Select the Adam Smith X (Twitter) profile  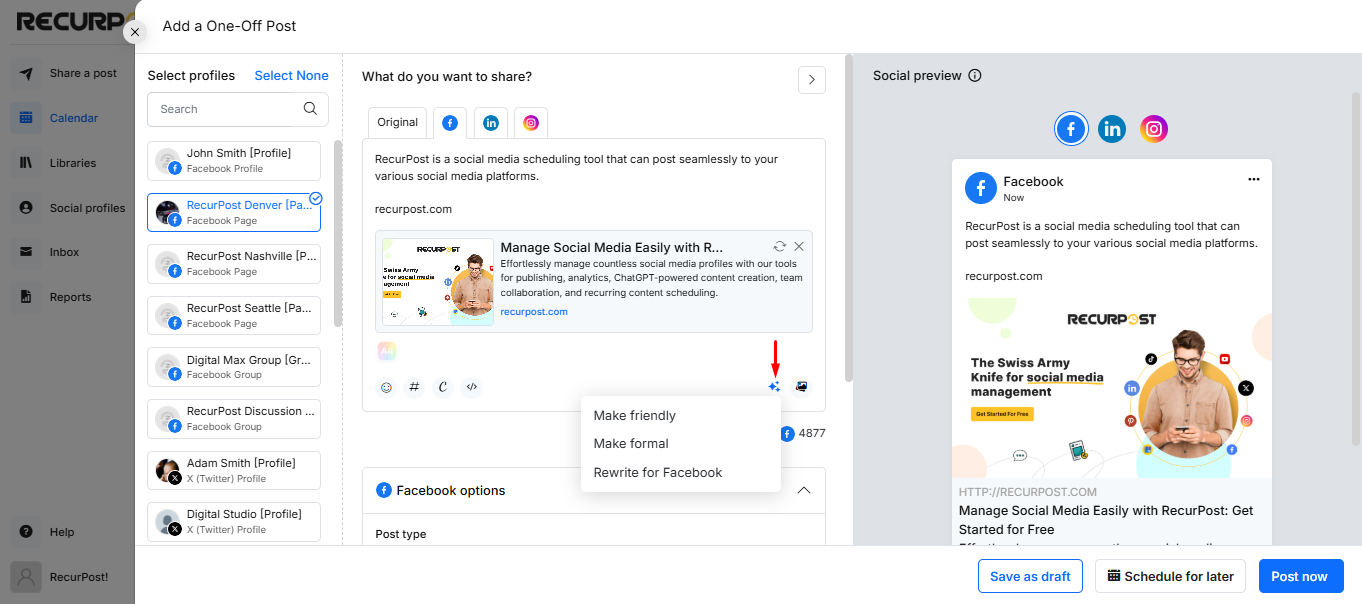pyautogui.click(x=234, y=470)
